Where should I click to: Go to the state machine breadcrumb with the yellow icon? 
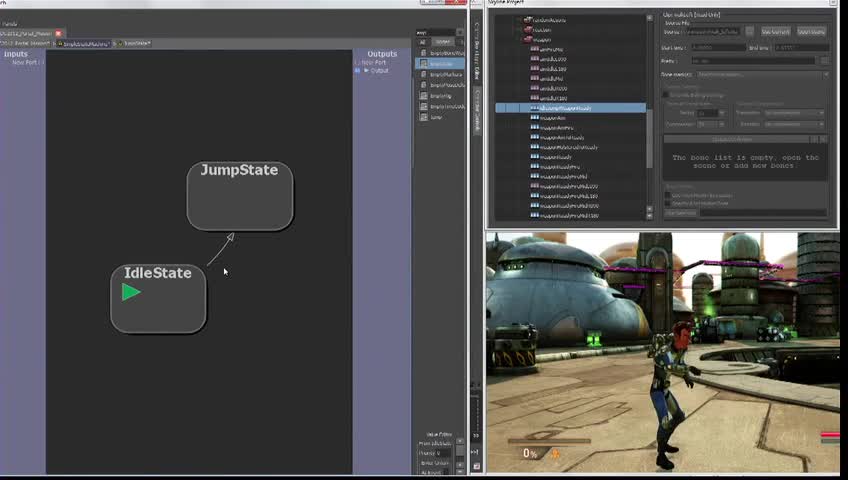83,43
